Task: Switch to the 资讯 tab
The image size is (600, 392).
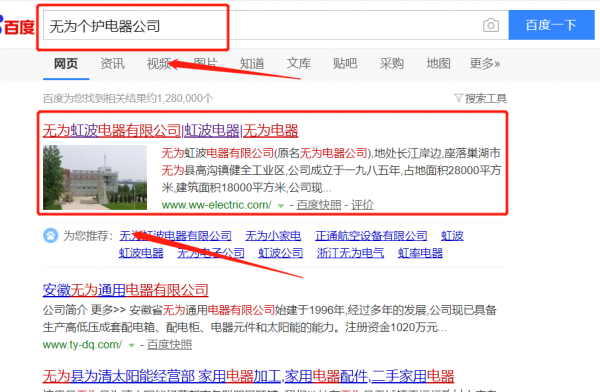Action: pyautogui.click(x=112, y=64)
